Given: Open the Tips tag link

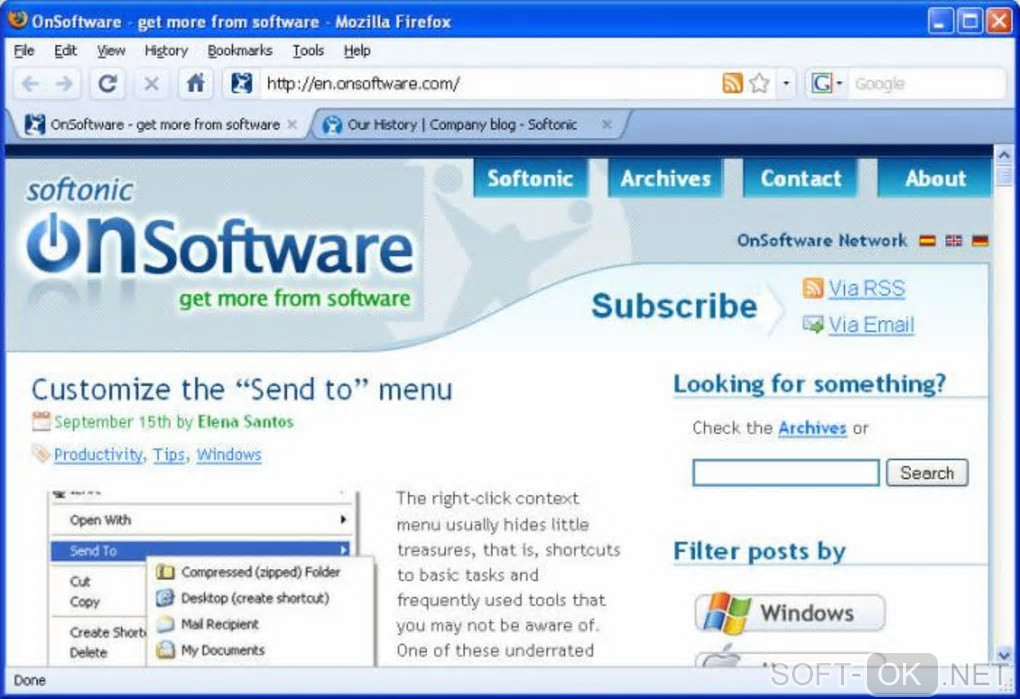Looking at the screenshot, I should tap(169, 455).
